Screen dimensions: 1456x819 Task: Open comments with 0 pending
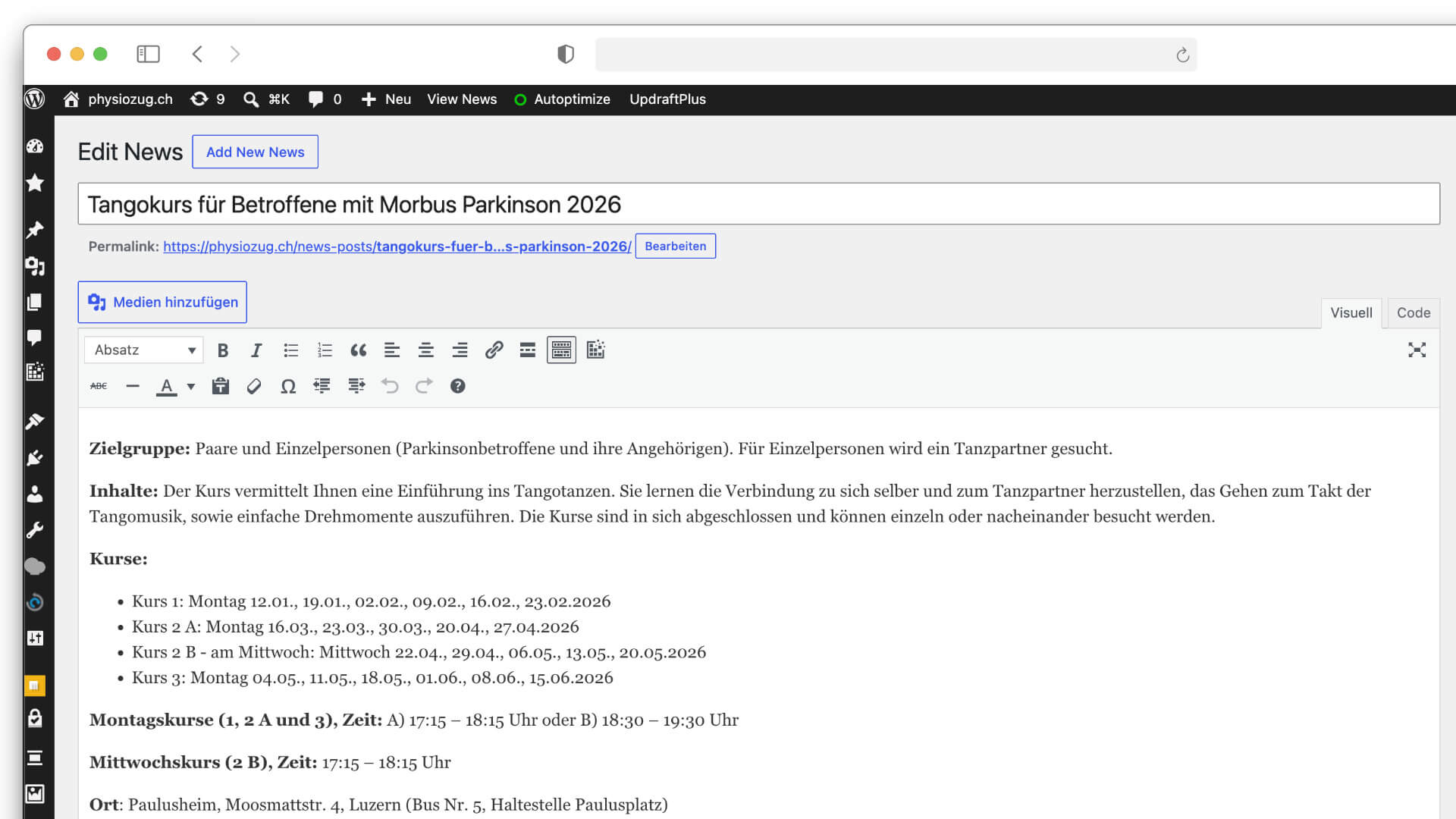[x=325, y=99]
